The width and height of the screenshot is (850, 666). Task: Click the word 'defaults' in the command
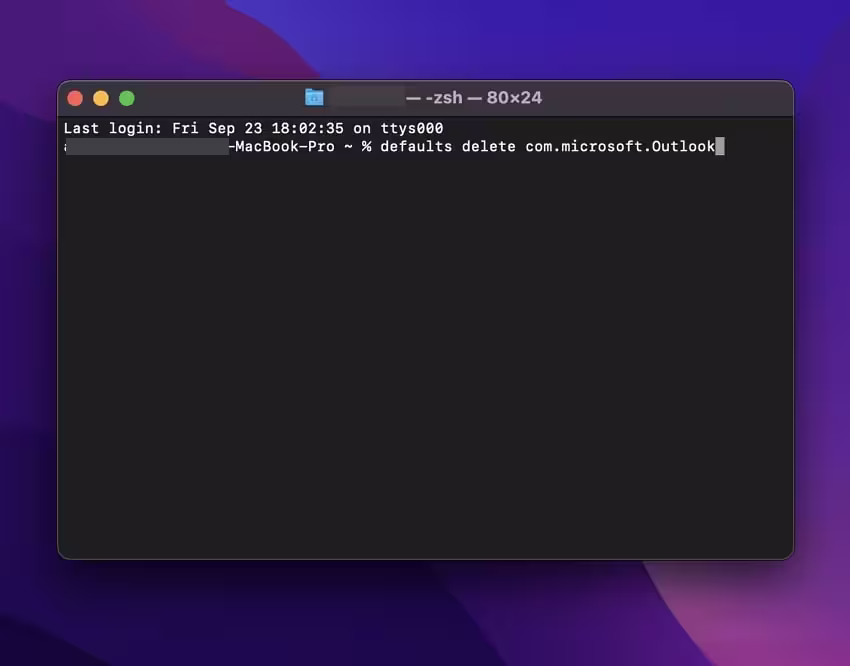(416, 146)
